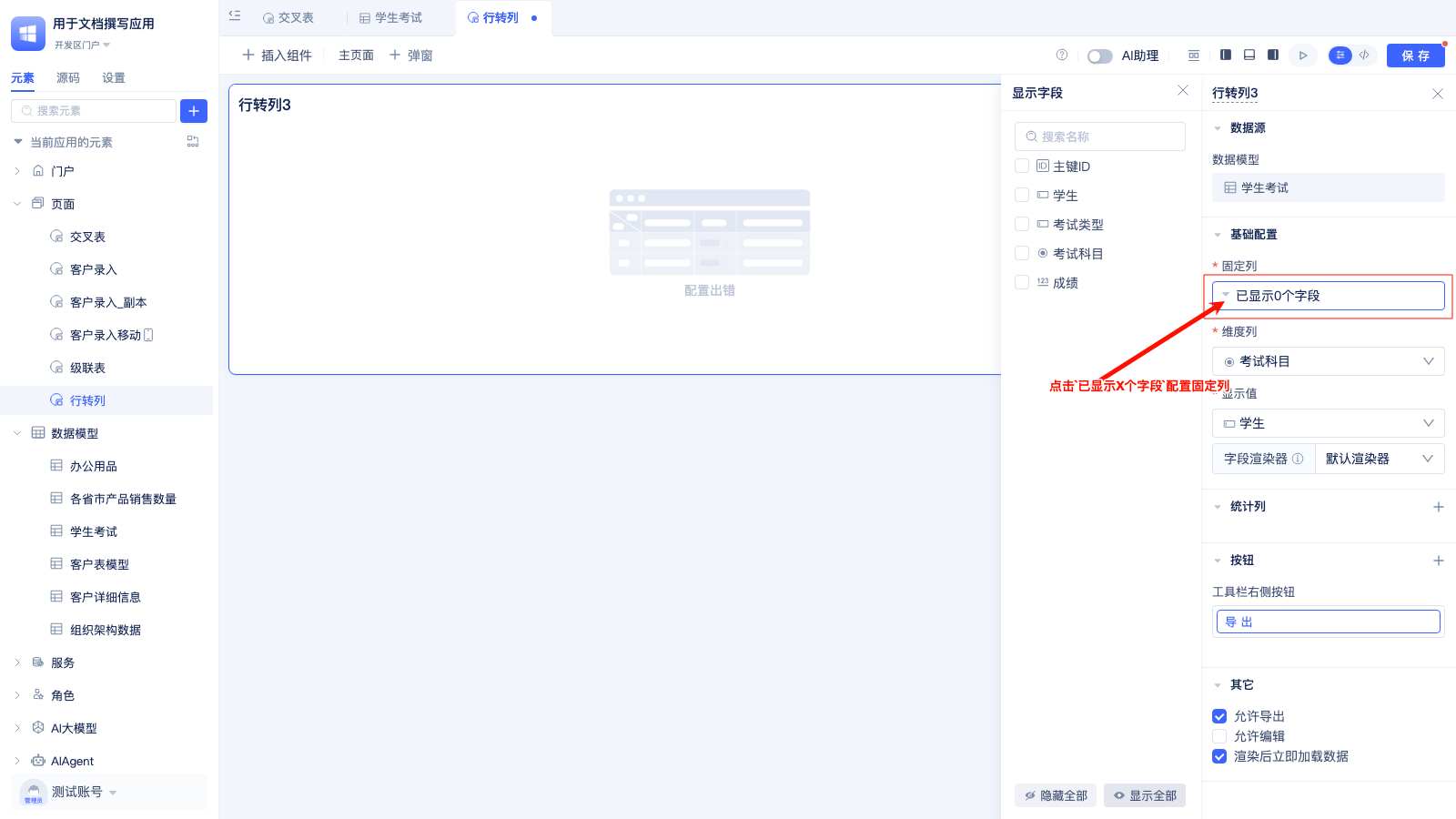Image resolution: width=1456 pixels, height=819 pixels.
Task: Open the 客户录入移动 page
Action: 106,335
